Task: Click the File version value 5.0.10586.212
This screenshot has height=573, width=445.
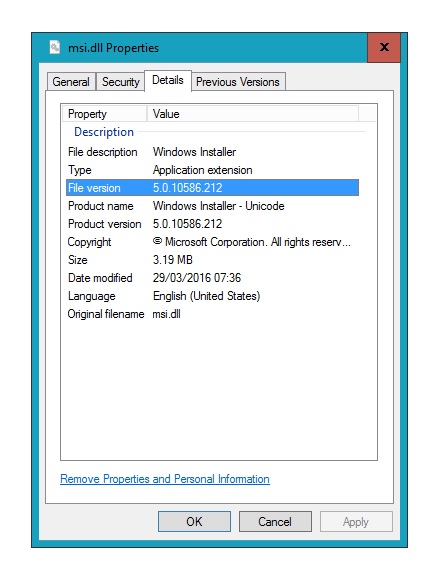Action: [x=187, y=188]
